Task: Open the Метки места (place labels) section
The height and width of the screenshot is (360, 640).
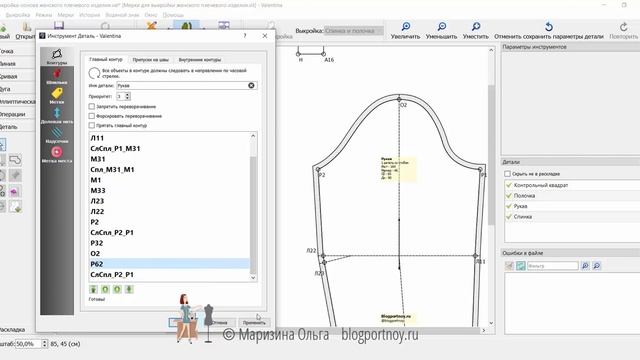Action: (x=57, y=155)
